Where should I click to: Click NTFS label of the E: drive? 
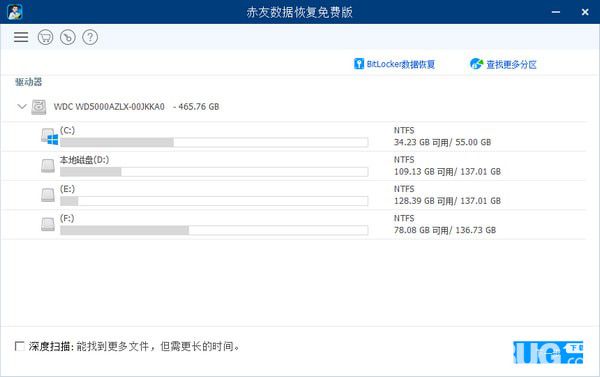(x=404, y=189)
